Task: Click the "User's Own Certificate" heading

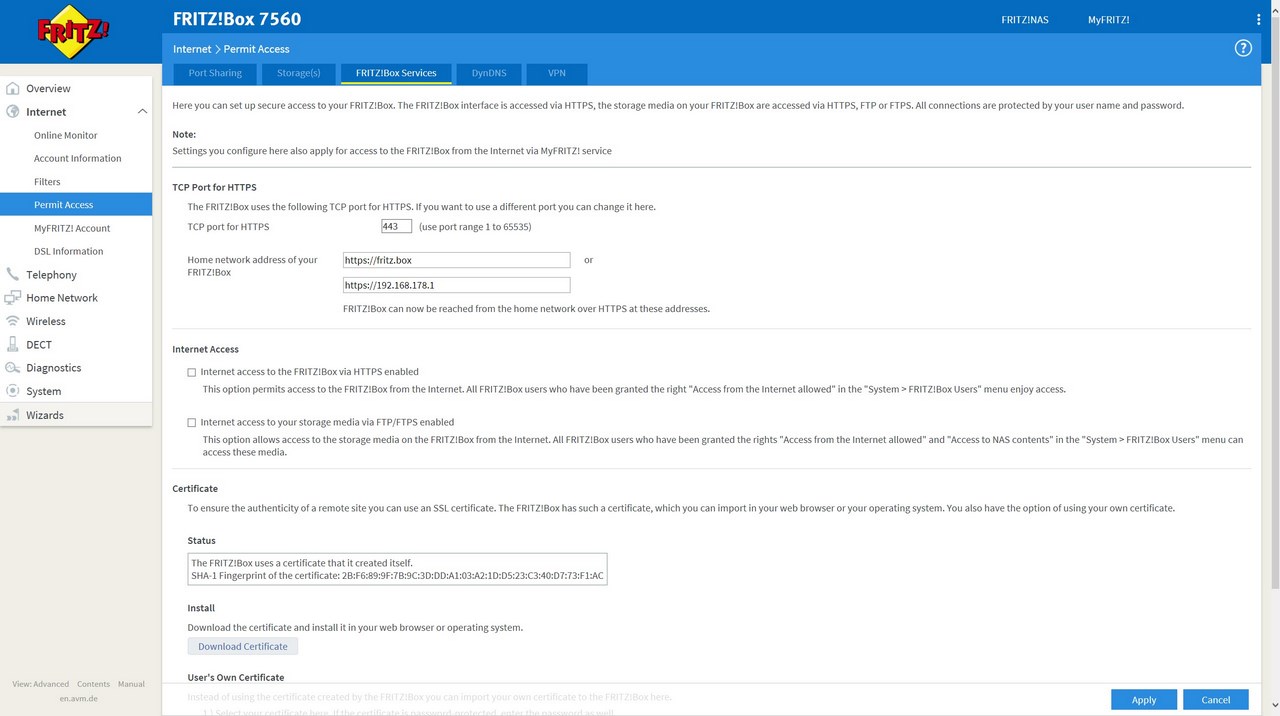Action: click(x=236, y=677)
